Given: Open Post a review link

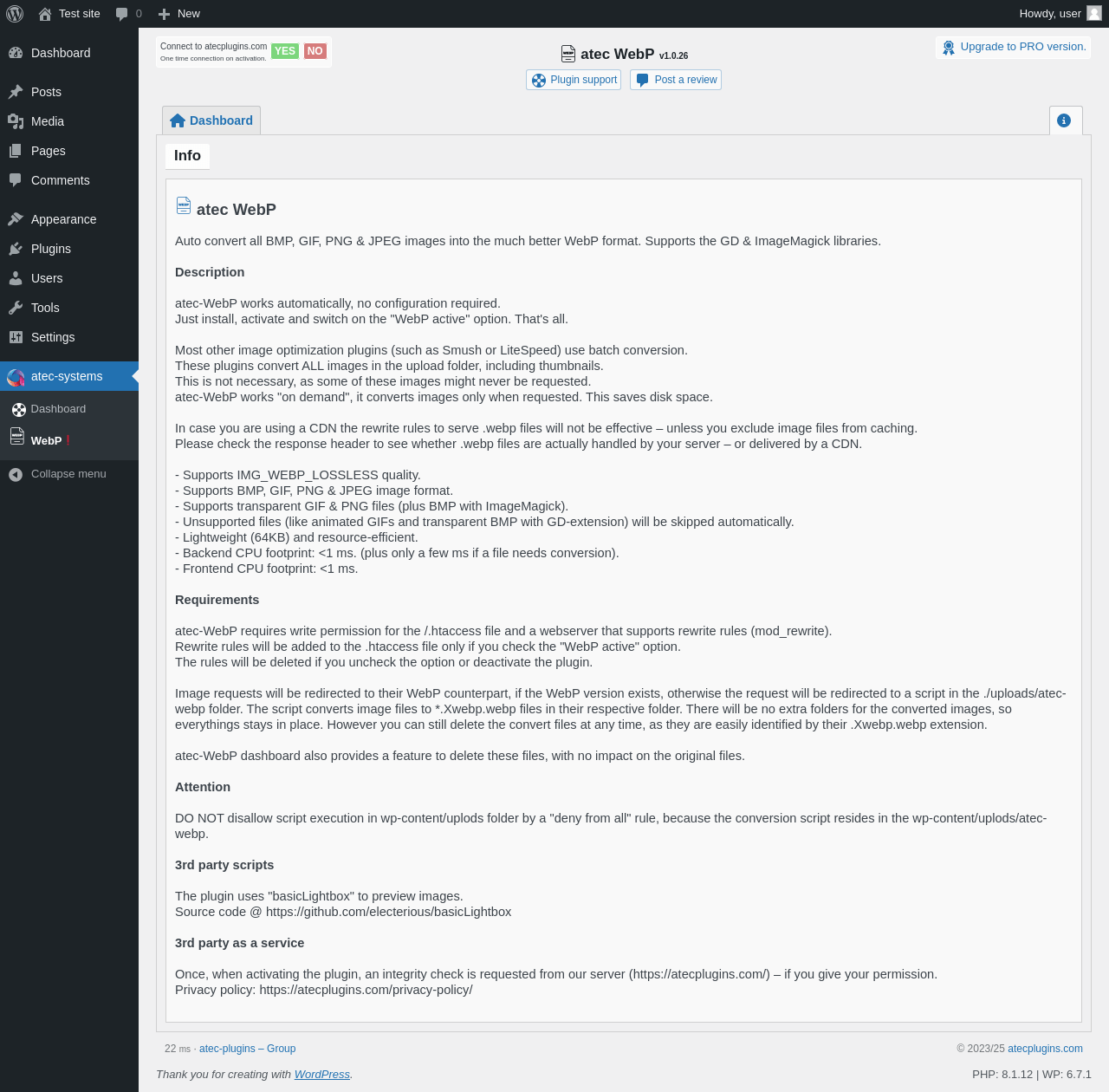Looking at the screenshot, I should coord(676,80).
